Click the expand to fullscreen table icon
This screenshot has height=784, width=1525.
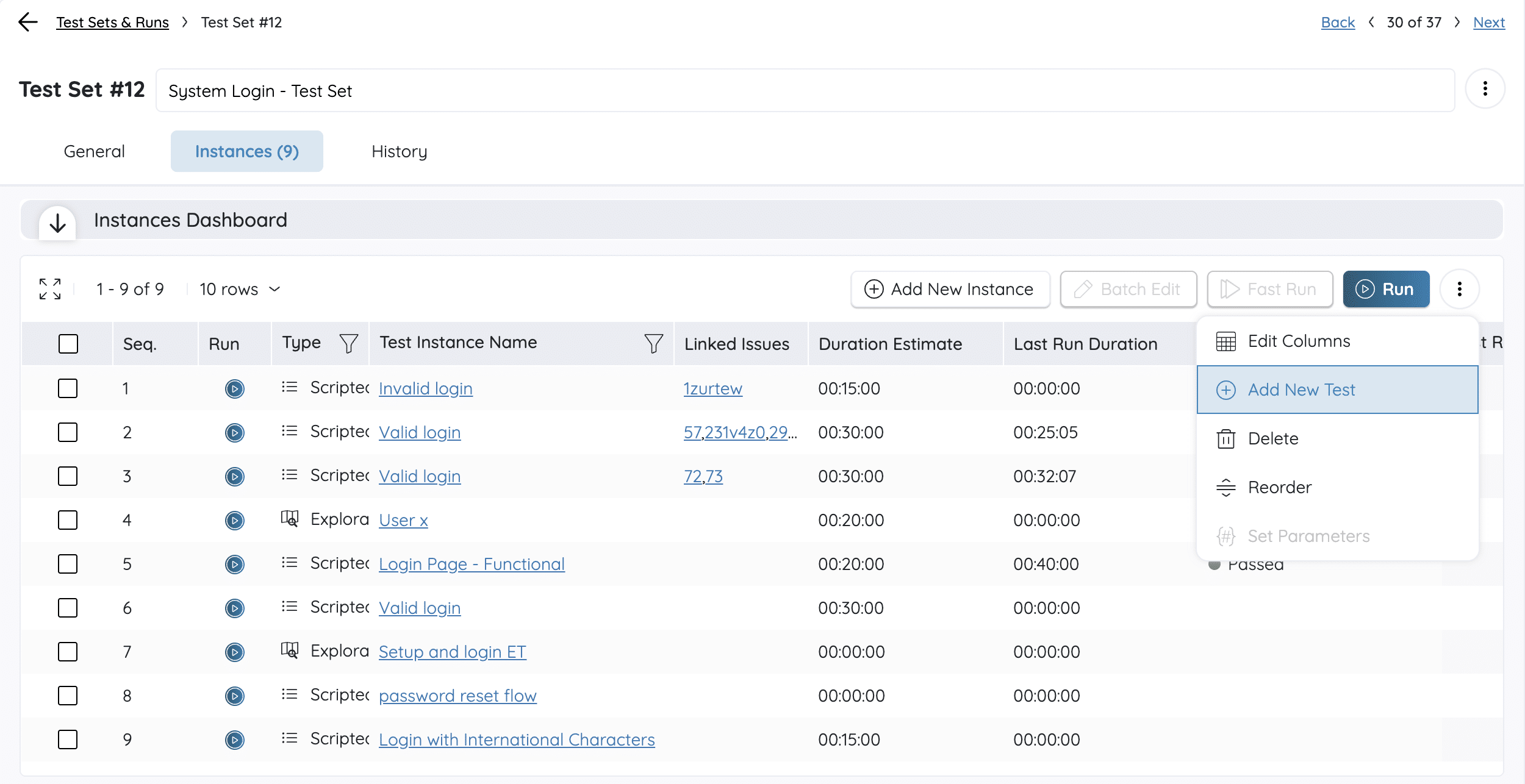[x=50, y=289]
